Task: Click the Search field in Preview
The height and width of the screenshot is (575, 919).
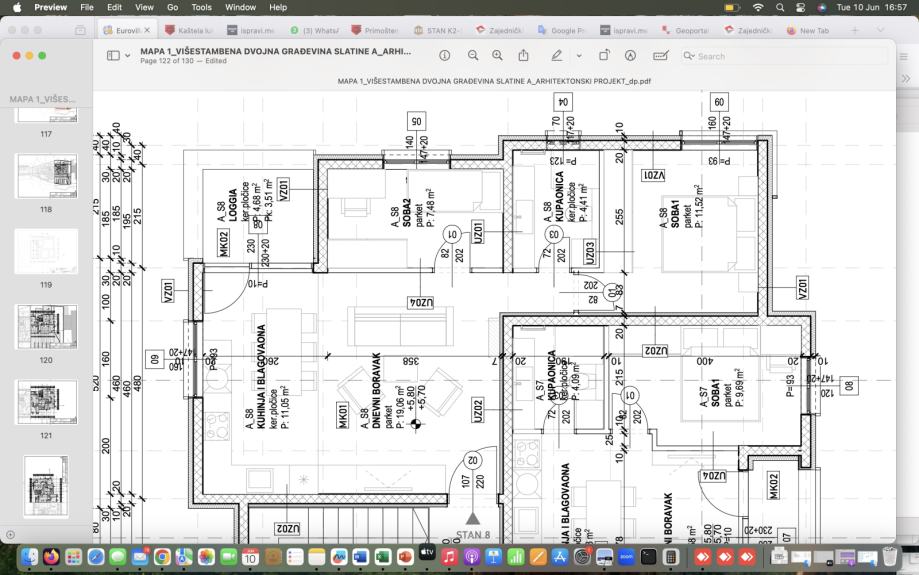Action: pos(790,56)
